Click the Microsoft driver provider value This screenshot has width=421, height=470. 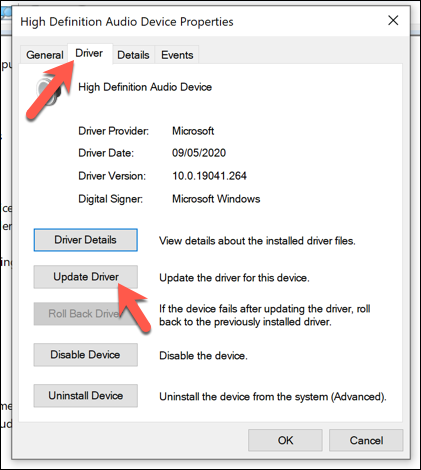coord(193,131)
